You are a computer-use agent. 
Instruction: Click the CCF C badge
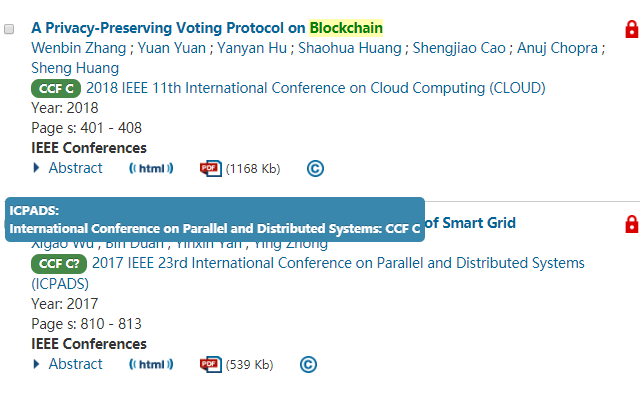56,89
